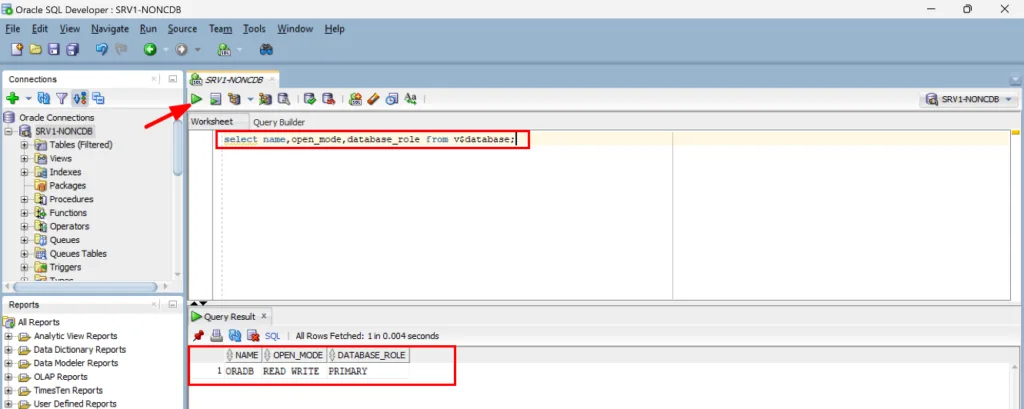Run the SQL statement with green play icon
The image size is (1024, 409).
click(197, 99)
